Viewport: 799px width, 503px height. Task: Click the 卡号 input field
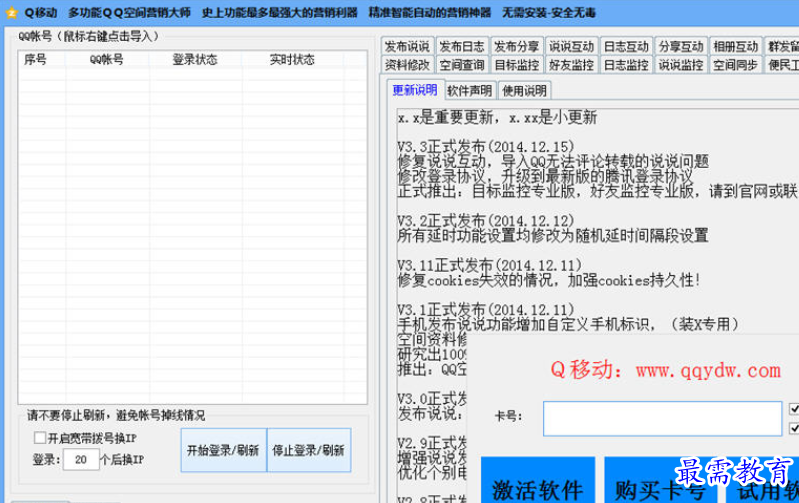662,419
